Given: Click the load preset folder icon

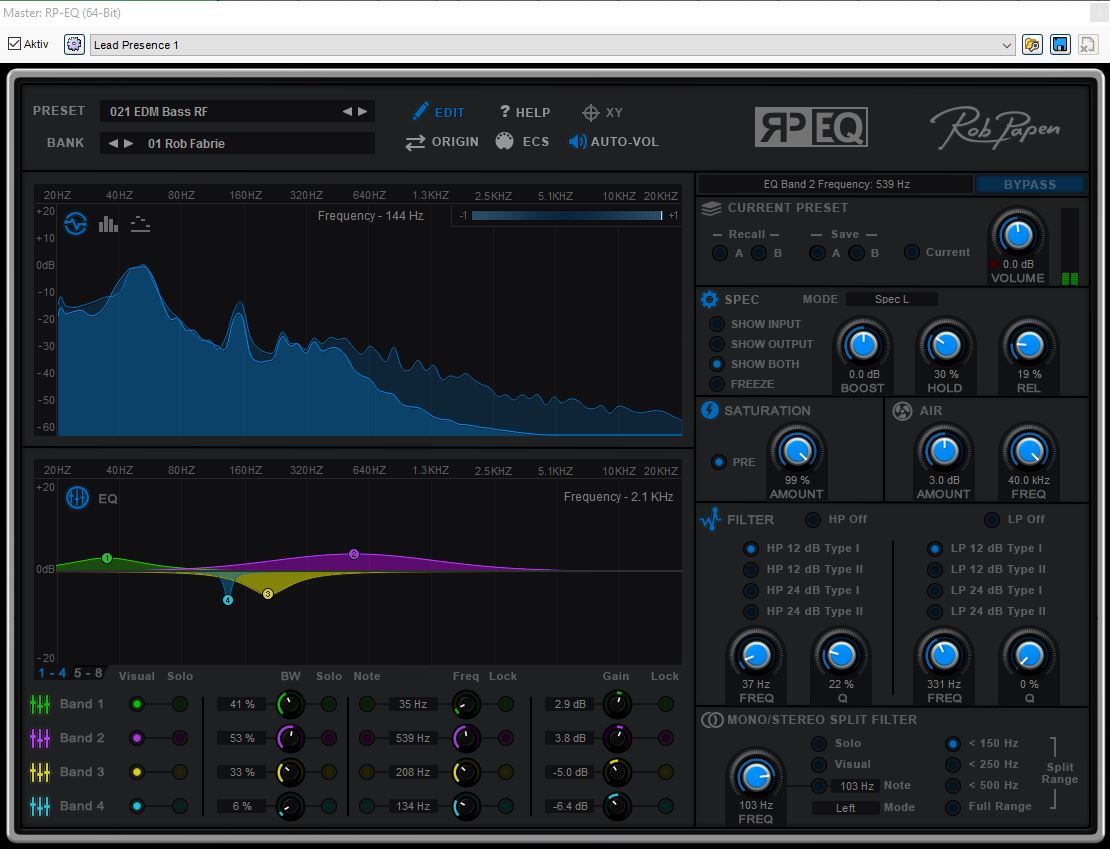Looking at the screenshot, I should [x=1032, y=45].
